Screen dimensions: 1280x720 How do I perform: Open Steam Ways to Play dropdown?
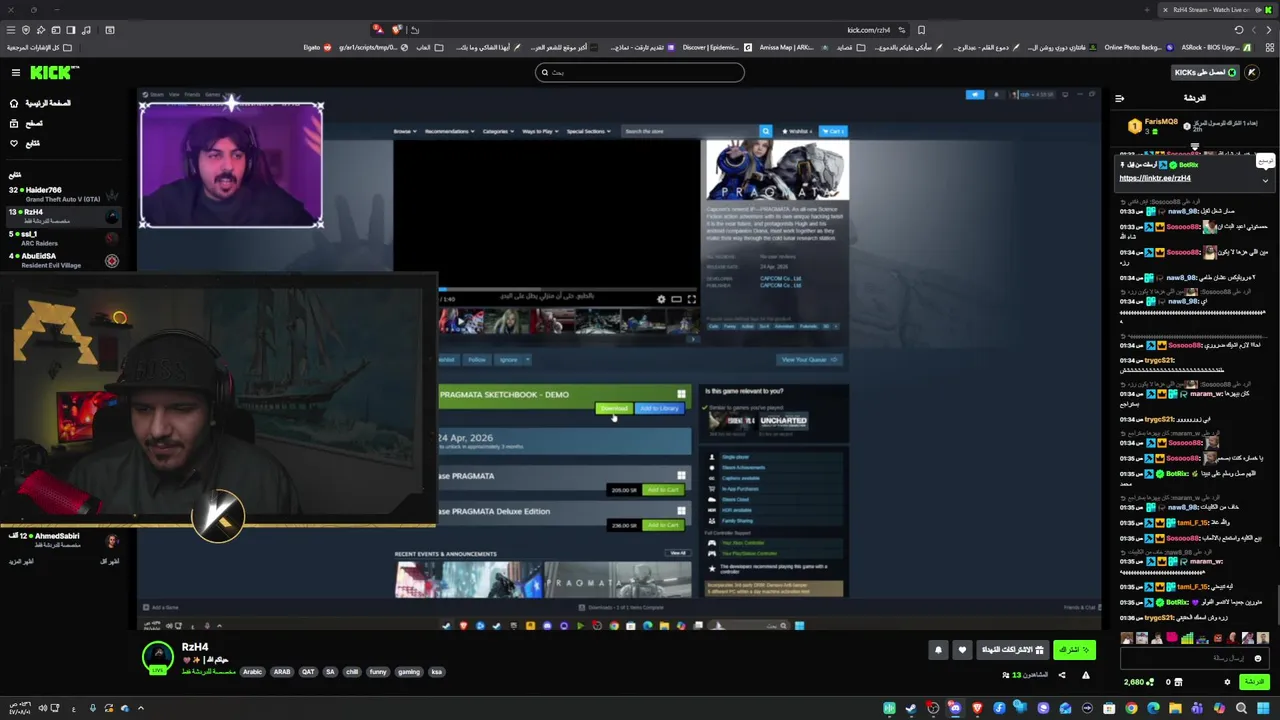[540, 131]
